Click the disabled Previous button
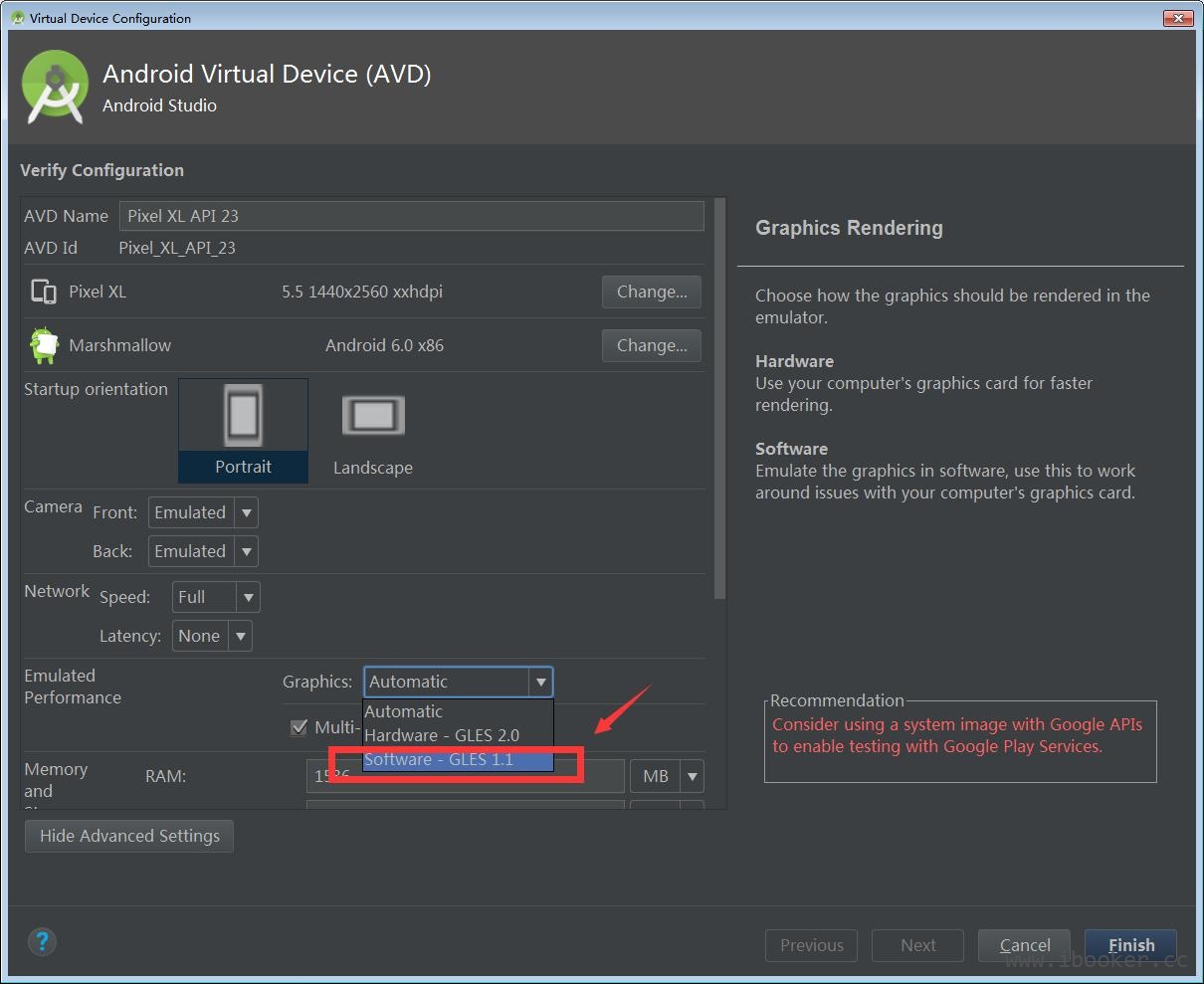1204x984 pixels. click(812, 945)
